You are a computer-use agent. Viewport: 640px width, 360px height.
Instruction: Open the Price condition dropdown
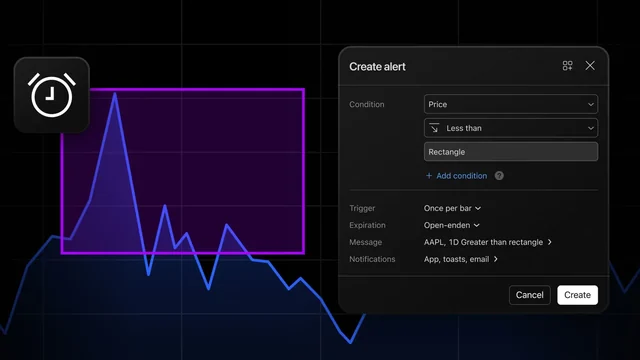[511, 104]
